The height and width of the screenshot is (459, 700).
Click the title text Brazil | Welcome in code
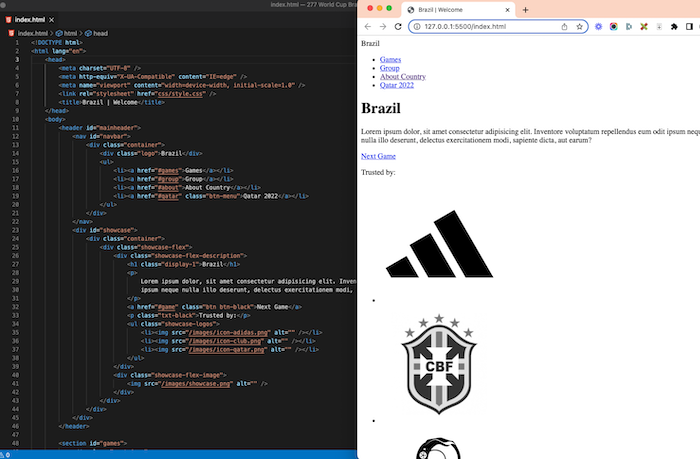tap(109, 102)
